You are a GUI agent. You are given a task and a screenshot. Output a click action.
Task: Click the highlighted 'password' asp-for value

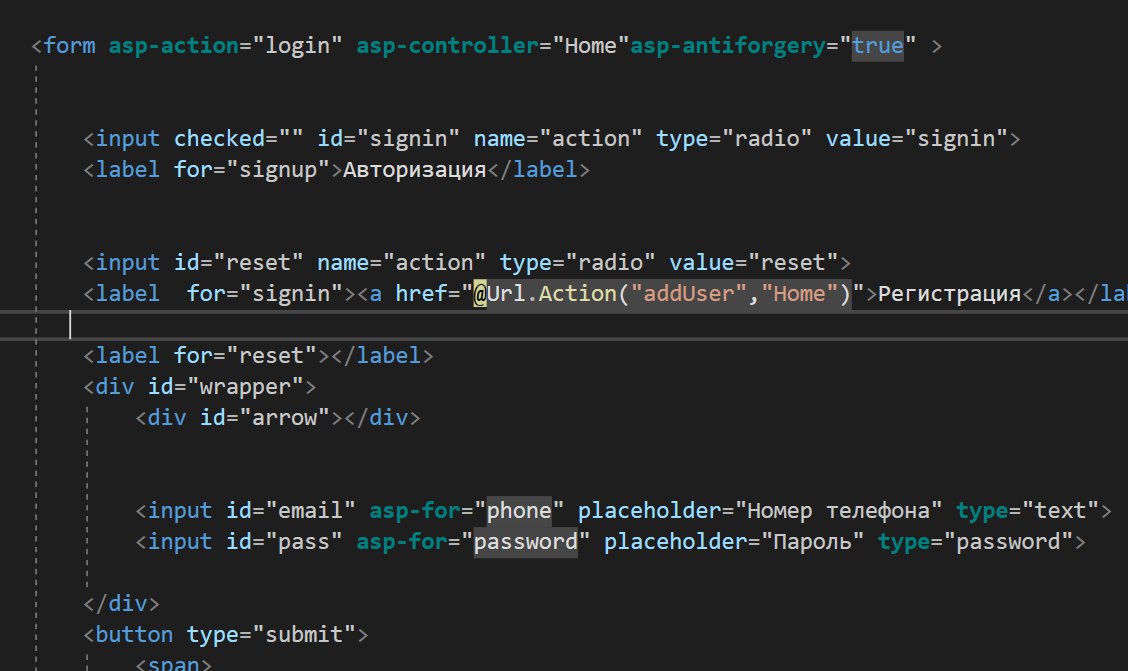[525, 542]
